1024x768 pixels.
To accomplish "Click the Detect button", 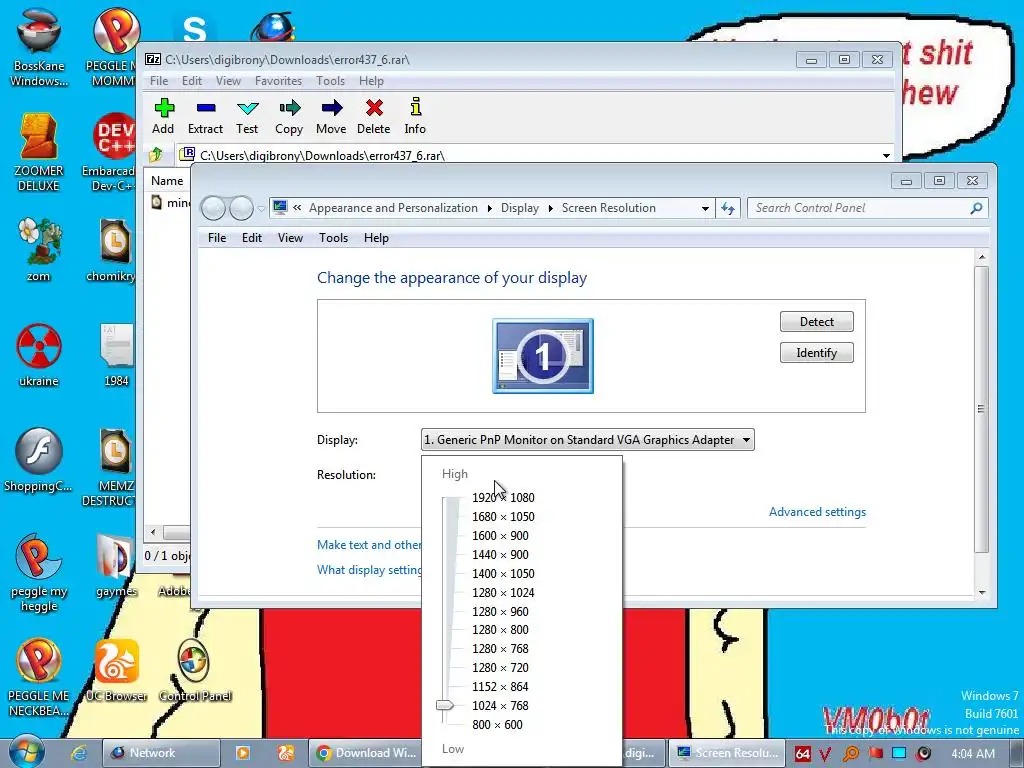I will click(x=816, y=321).
